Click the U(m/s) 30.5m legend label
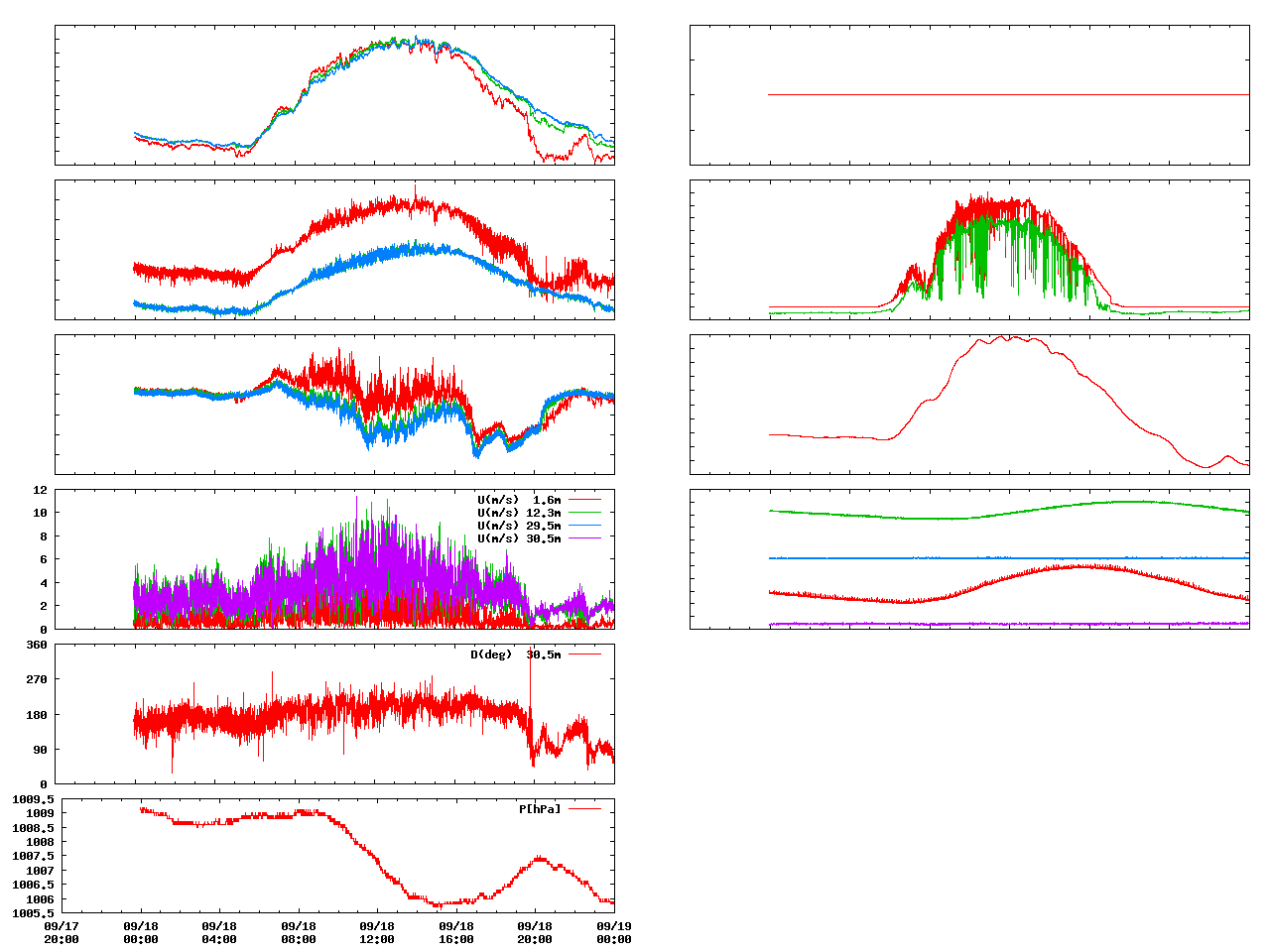The width and height of the screenshot is (1270, 952). [x=519, y=538]
